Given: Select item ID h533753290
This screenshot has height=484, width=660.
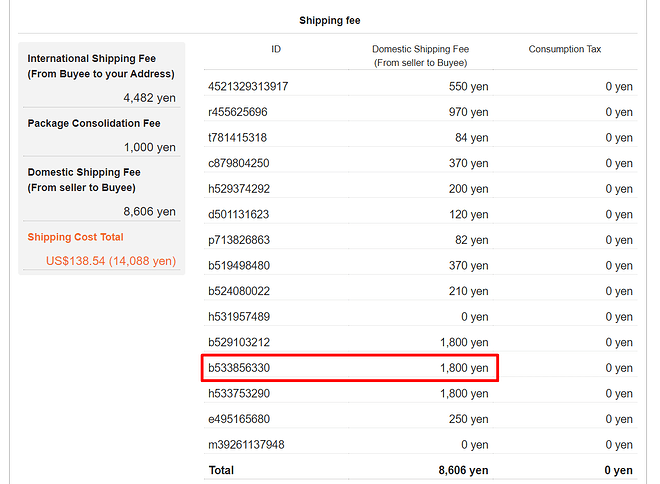Looking at the screenshot, I should [239, 394].
